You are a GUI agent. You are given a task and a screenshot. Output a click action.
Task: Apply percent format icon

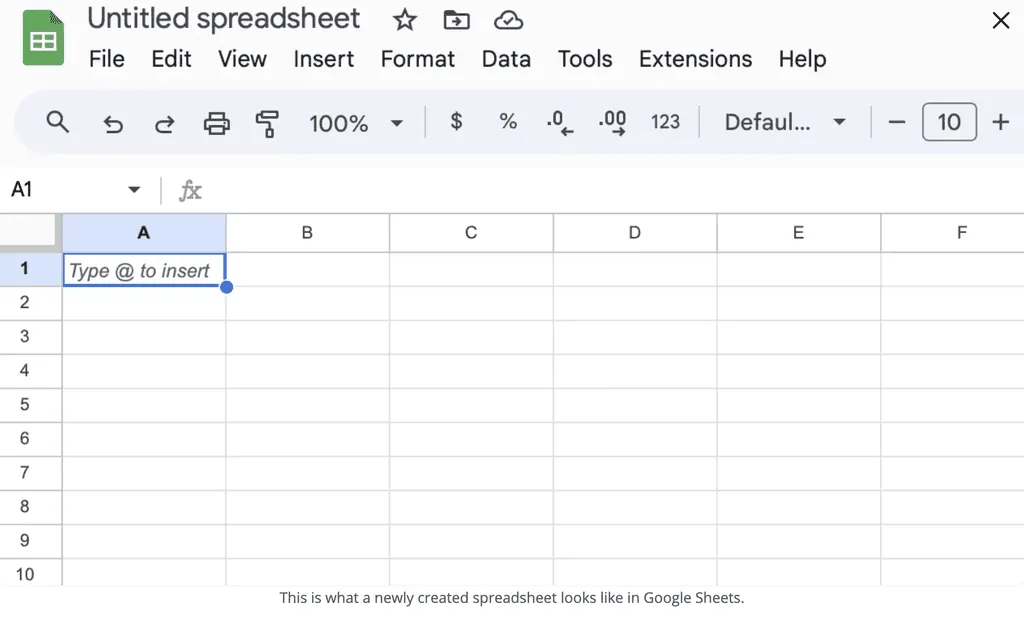click(508, 122)
